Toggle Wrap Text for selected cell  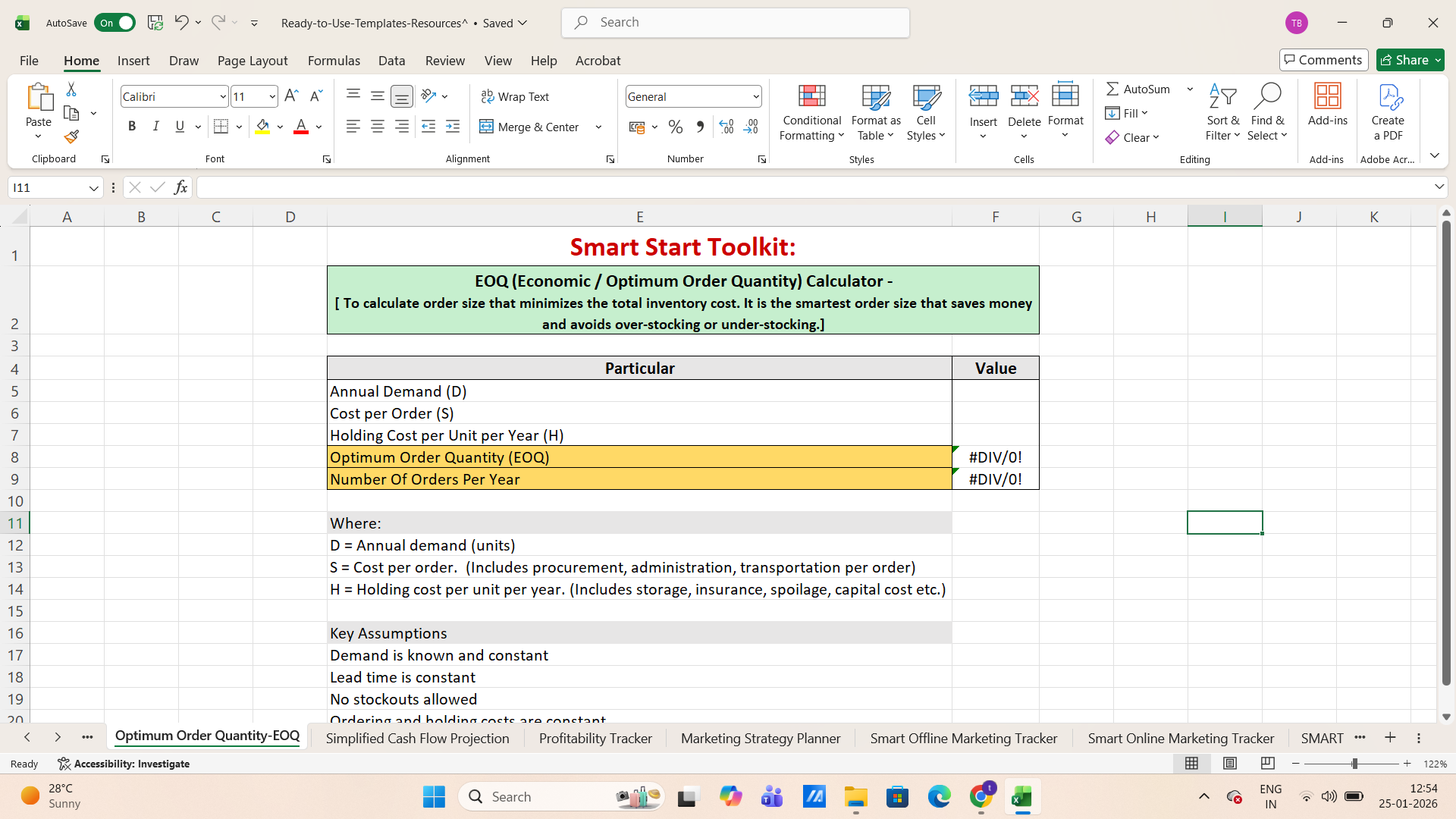(x=515, y=96)
